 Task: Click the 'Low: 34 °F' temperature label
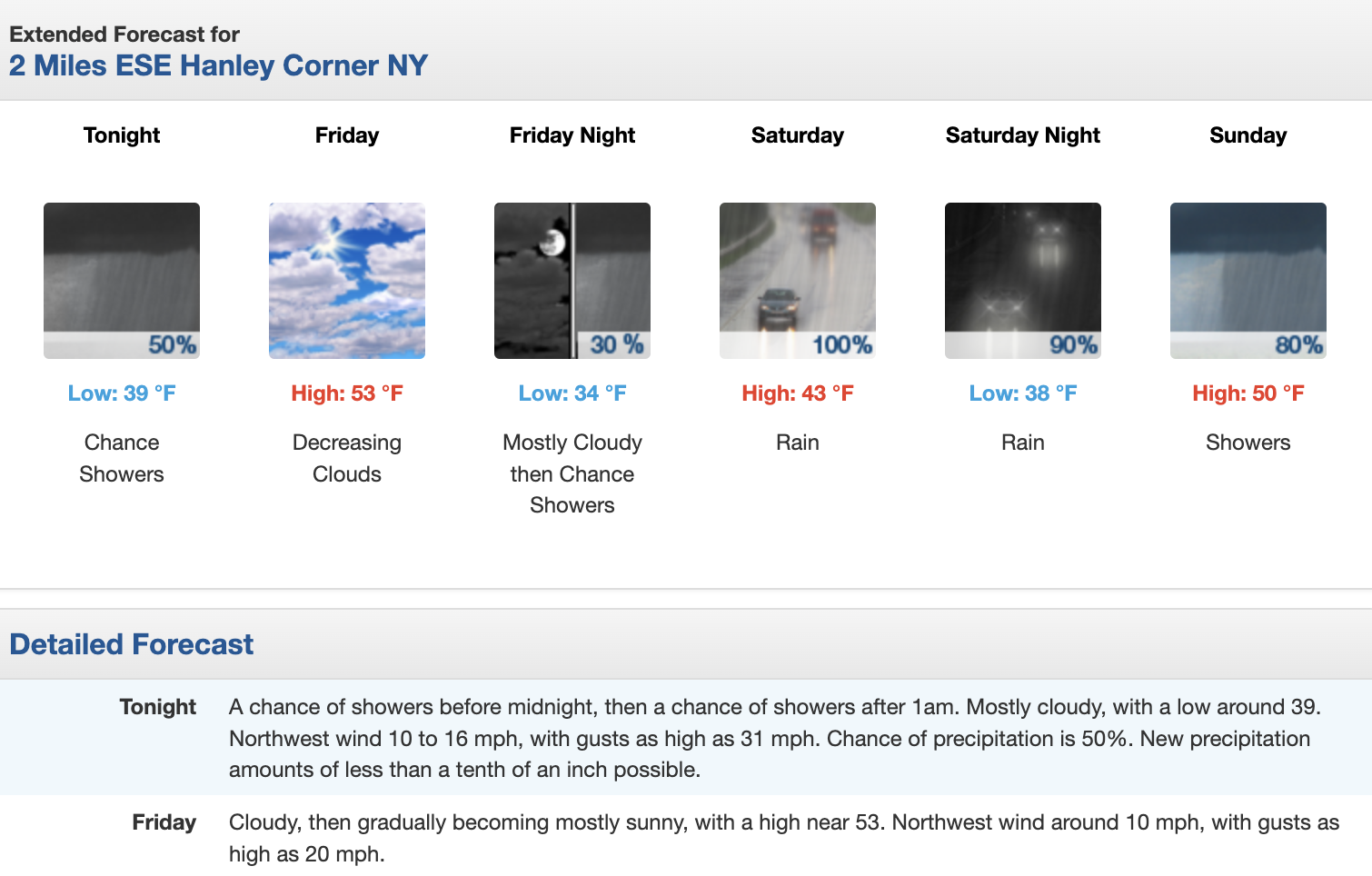pos(572,393)
